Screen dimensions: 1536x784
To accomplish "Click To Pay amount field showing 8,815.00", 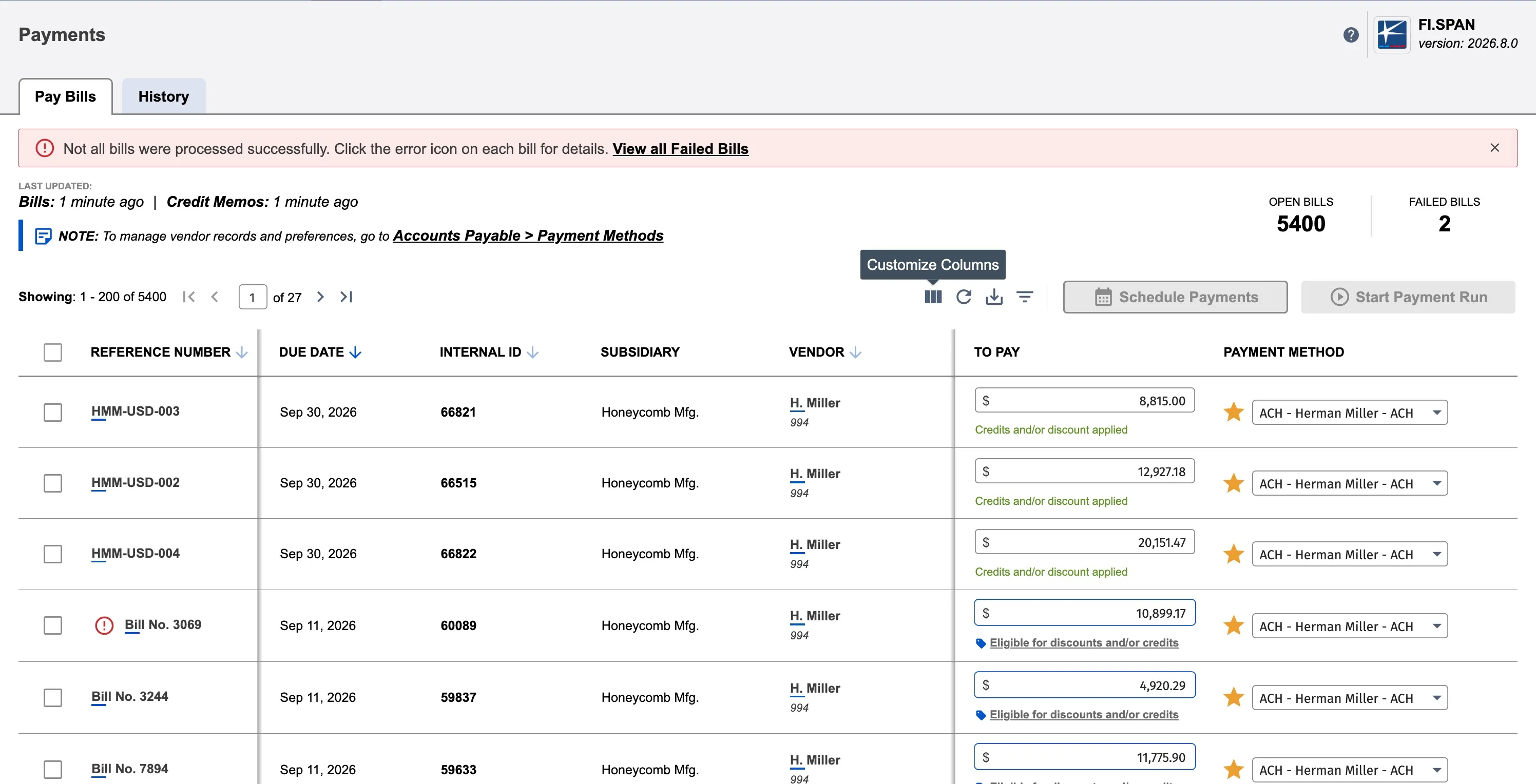I will (1085, 400).
